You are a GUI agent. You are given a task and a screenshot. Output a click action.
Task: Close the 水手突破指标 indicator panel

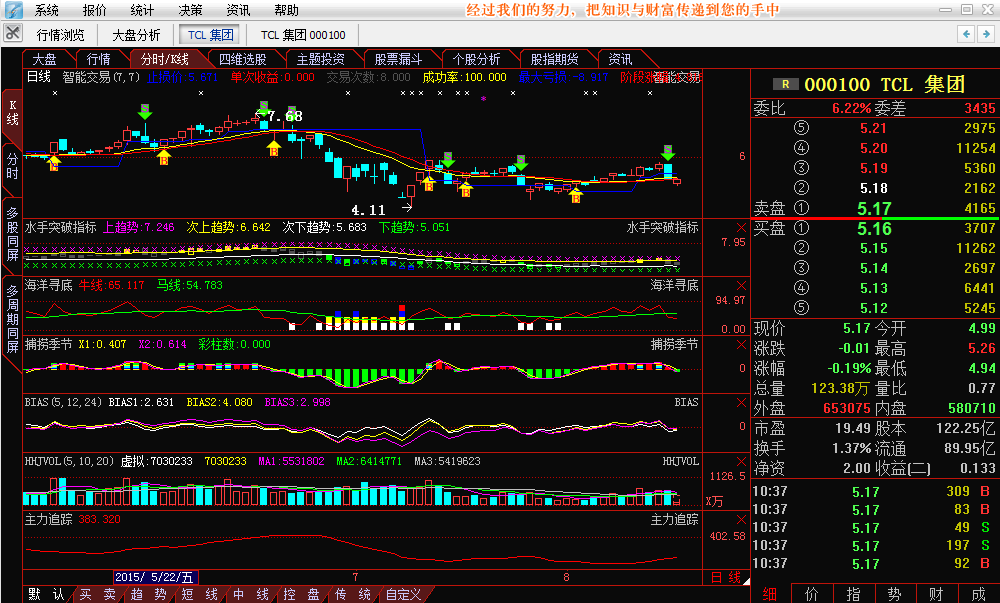point(741,227)
